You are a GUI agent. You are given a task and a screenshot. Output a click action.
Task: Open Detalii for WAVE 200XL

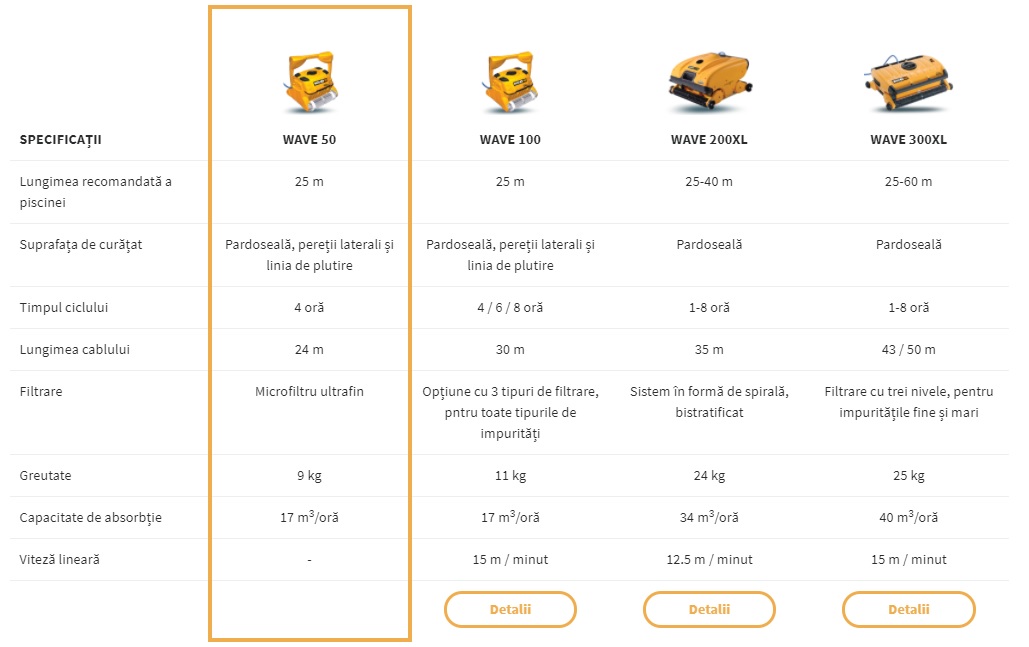709,609
